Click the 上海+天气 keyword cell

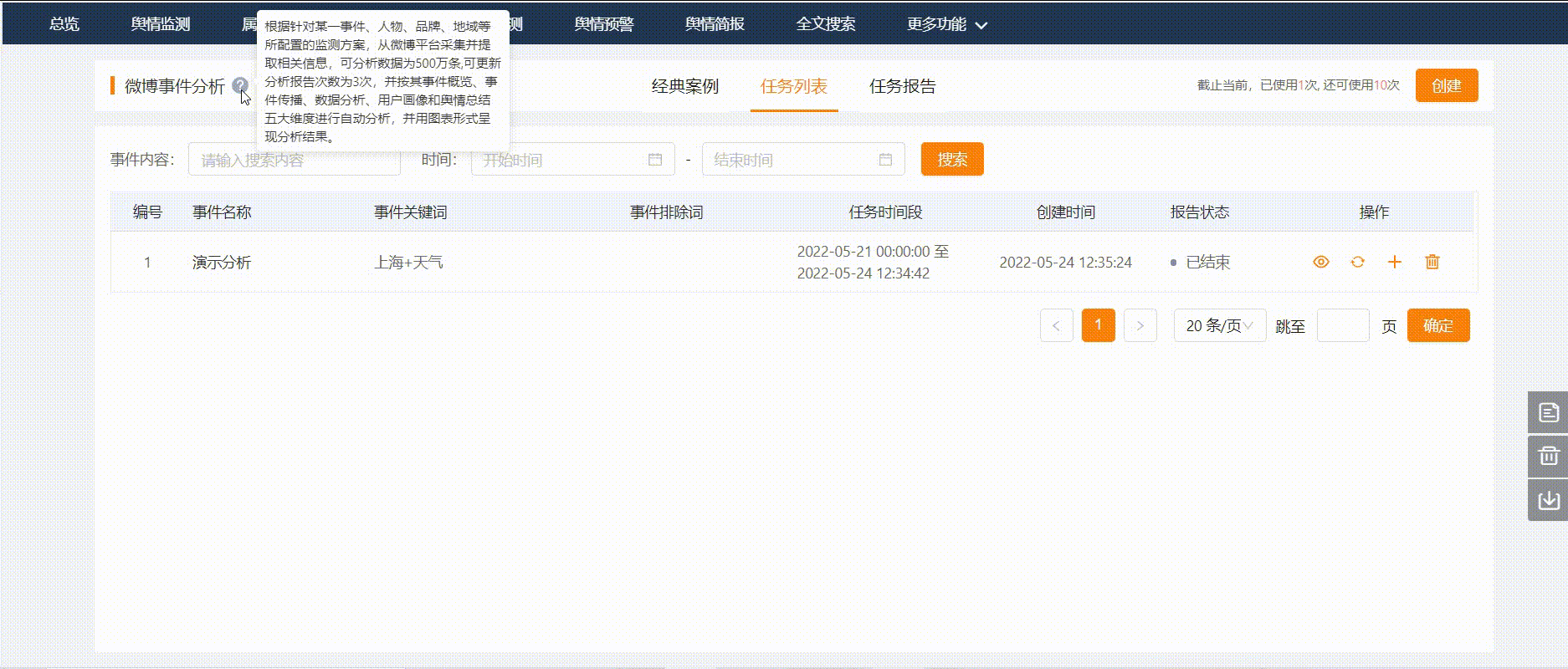coord(408,263)
